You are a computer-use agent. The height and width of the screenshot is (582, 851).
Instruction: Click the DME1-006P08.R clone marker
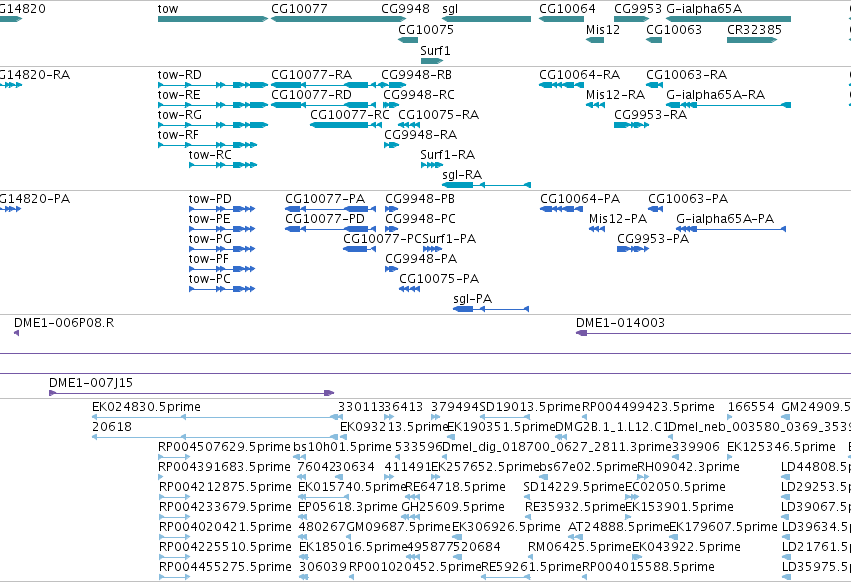click(16, 333)
